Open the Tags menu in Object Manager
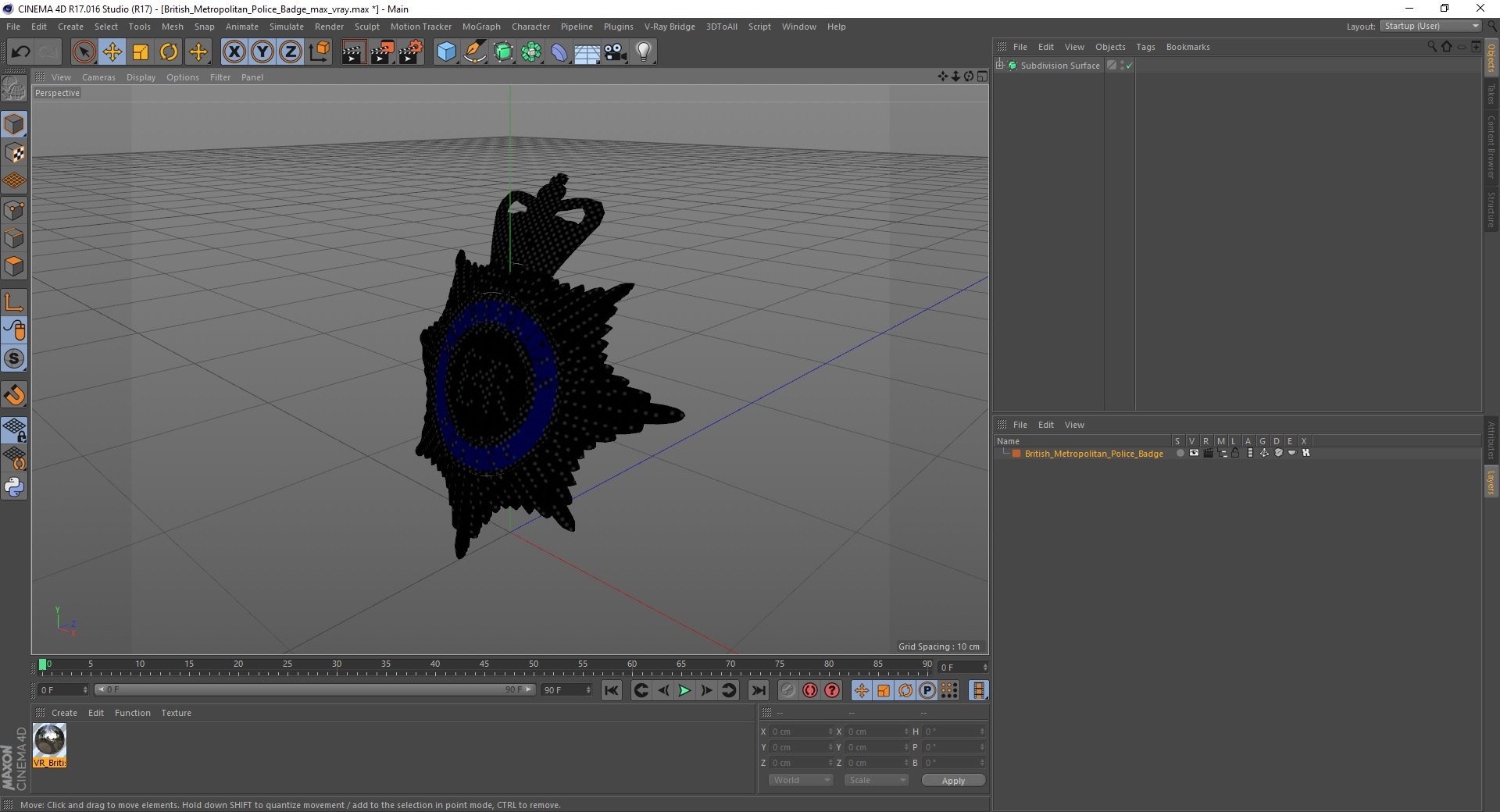 click(1145, 47)
